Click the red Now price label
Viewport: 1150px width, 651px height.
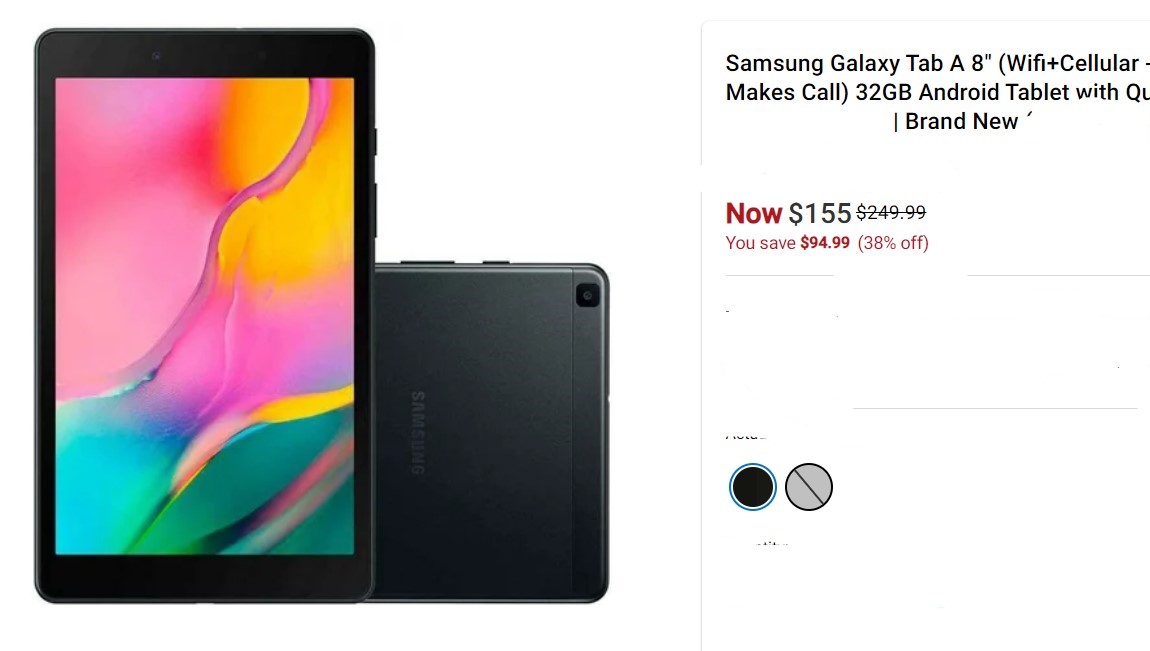754,213
